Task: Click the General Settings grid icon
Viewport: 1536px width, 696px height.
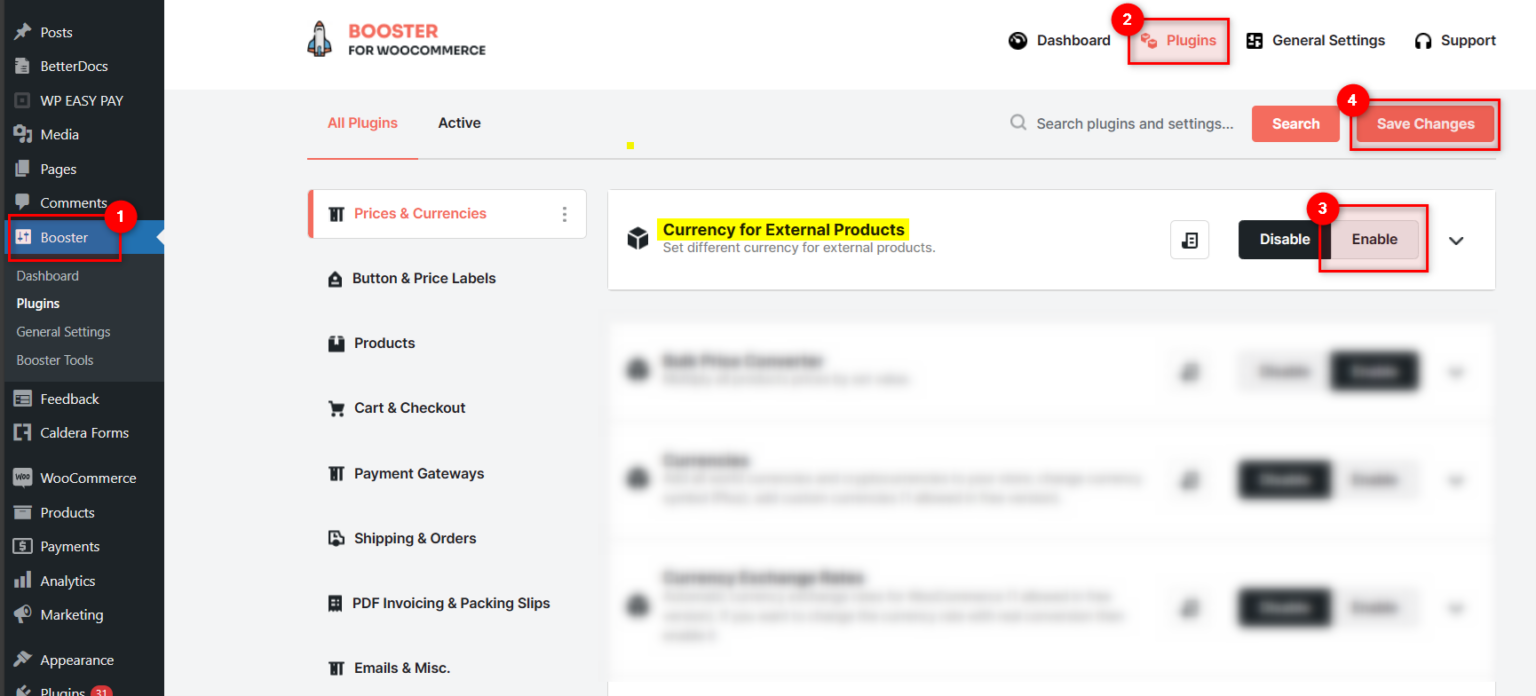Action: (1254, 41)
